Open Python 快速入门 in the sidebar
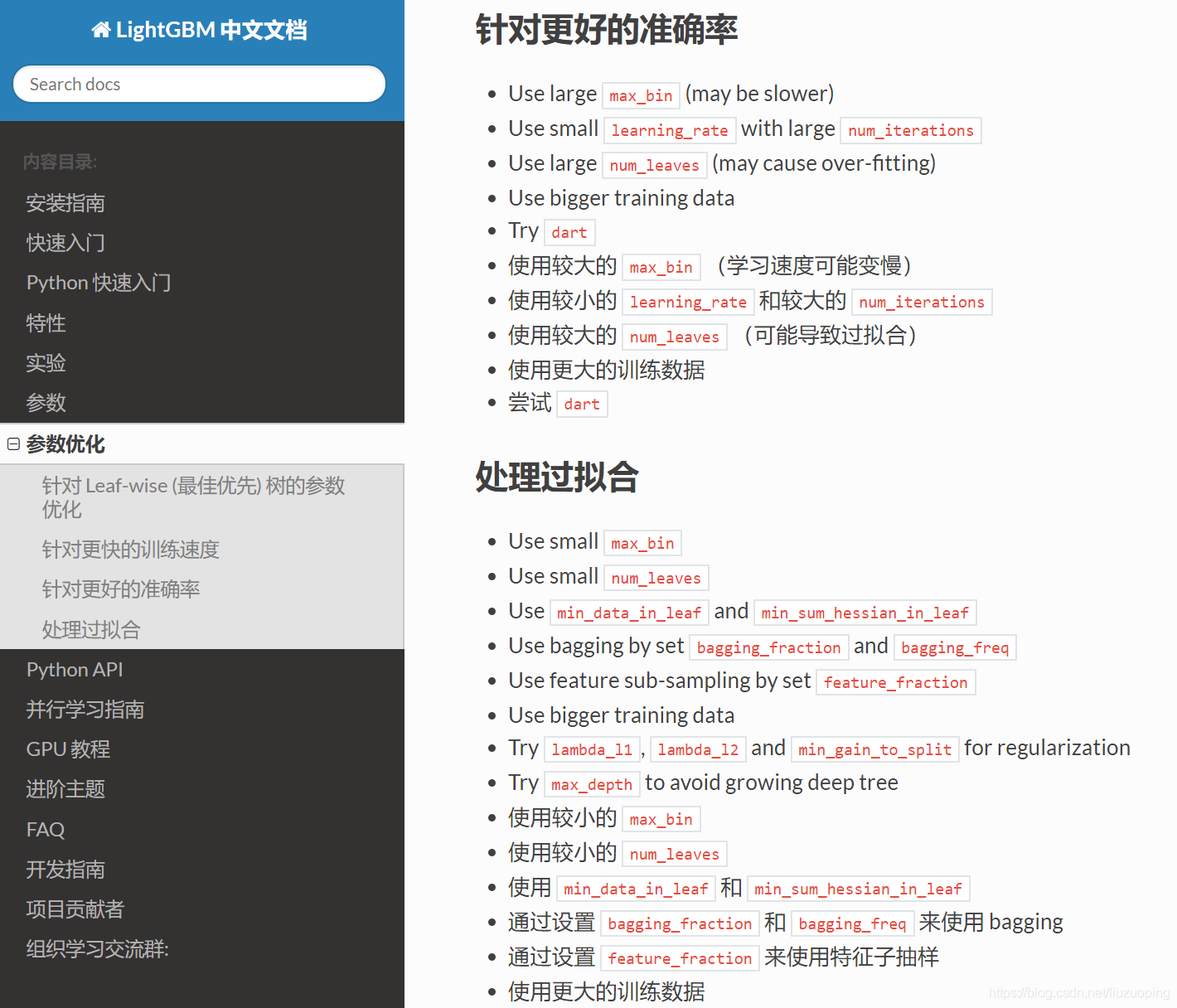Image resolution: width=1177 pixels, height=1008 pixels. click(99, 283)
